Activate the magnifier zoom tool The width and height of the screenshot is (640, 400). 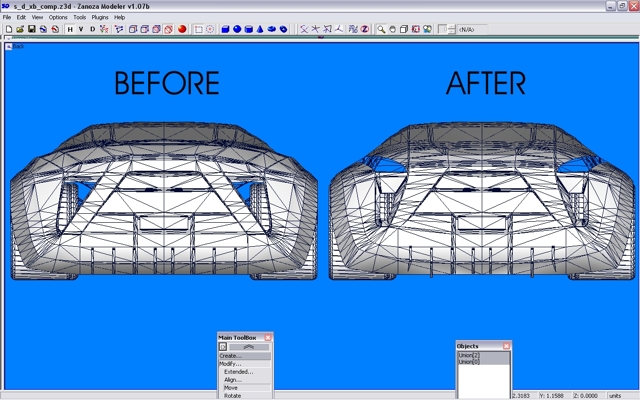tap(382, 29)
